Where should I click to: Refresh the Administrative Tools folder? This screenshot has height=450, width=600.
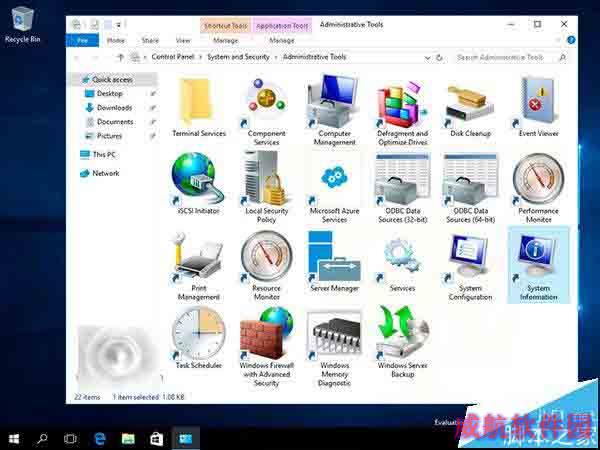click(439, 58)
